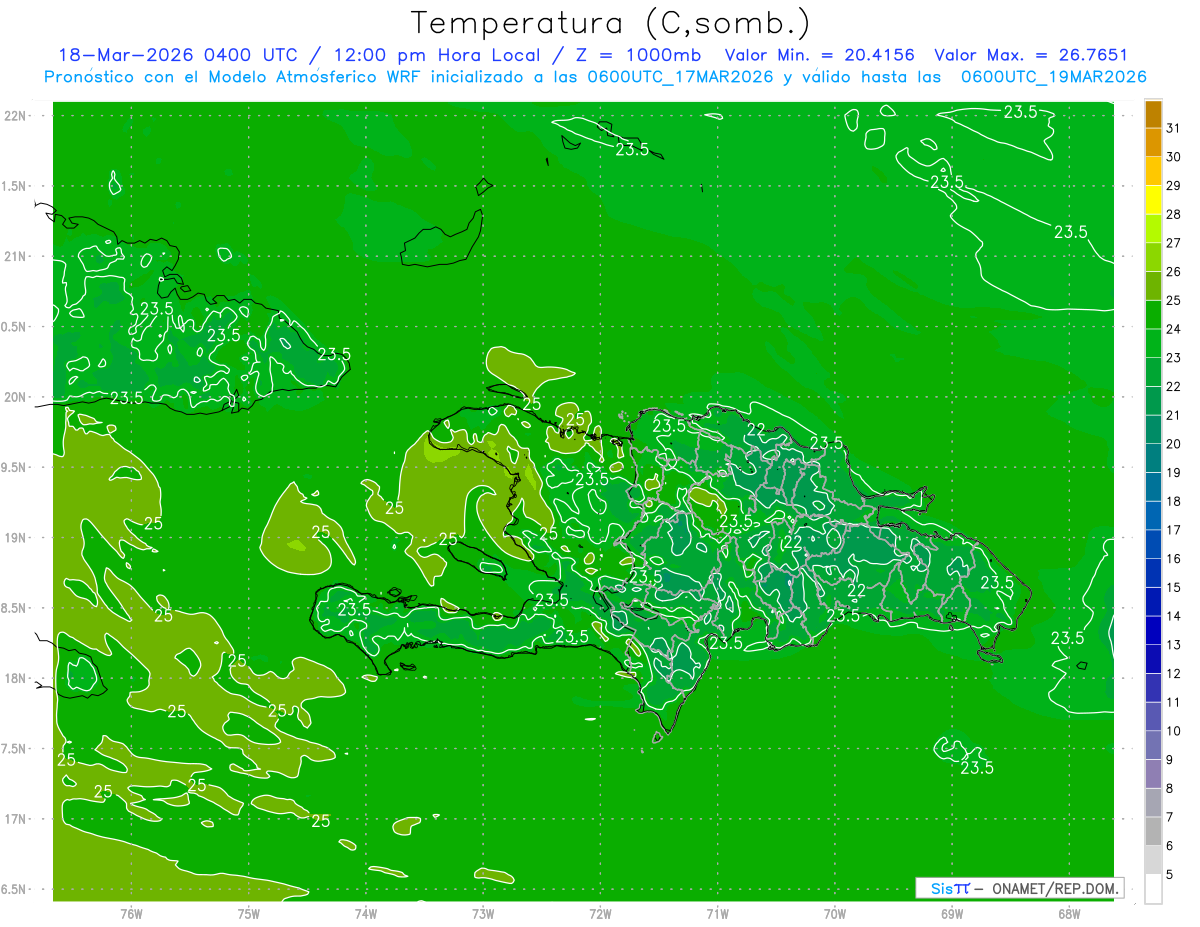The width and height of the screenshot is (1200, 927).
Task: Click the '0.5N' latitude label
Action: [15, 327]
